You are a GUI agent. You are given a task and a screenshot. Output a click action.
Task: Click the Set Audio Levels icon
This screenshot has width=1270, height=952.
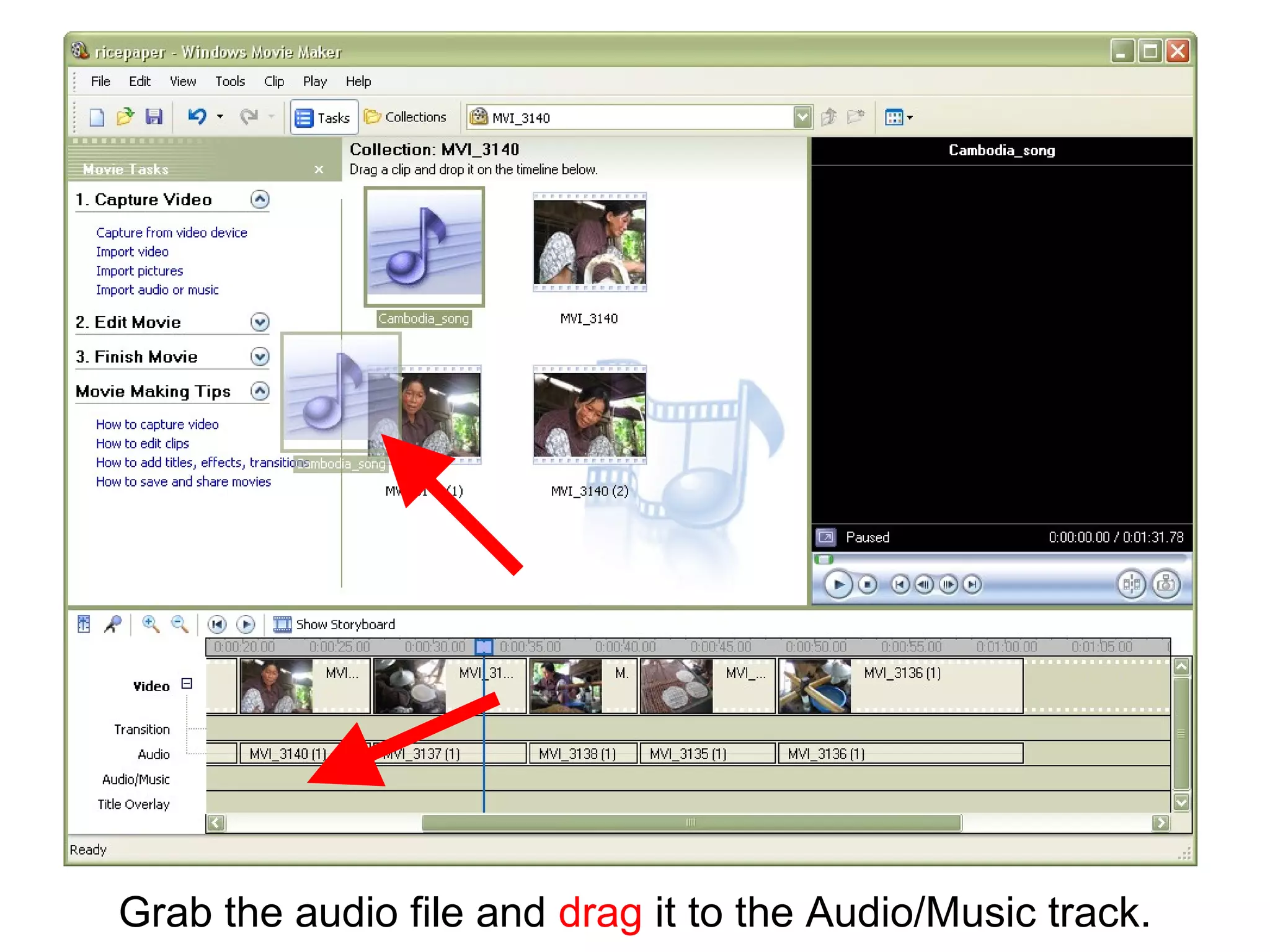tap(84, 624)
